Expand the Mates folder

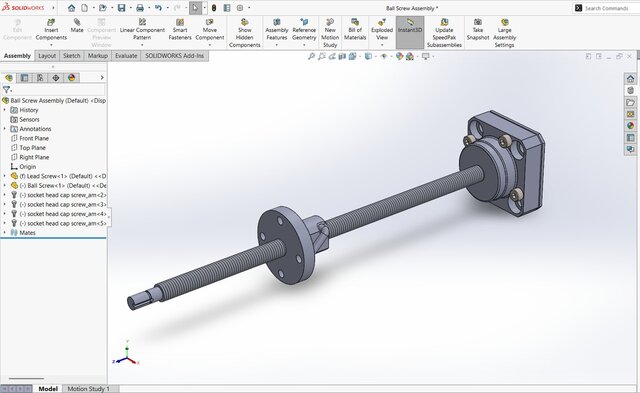(x=4, y=233)
